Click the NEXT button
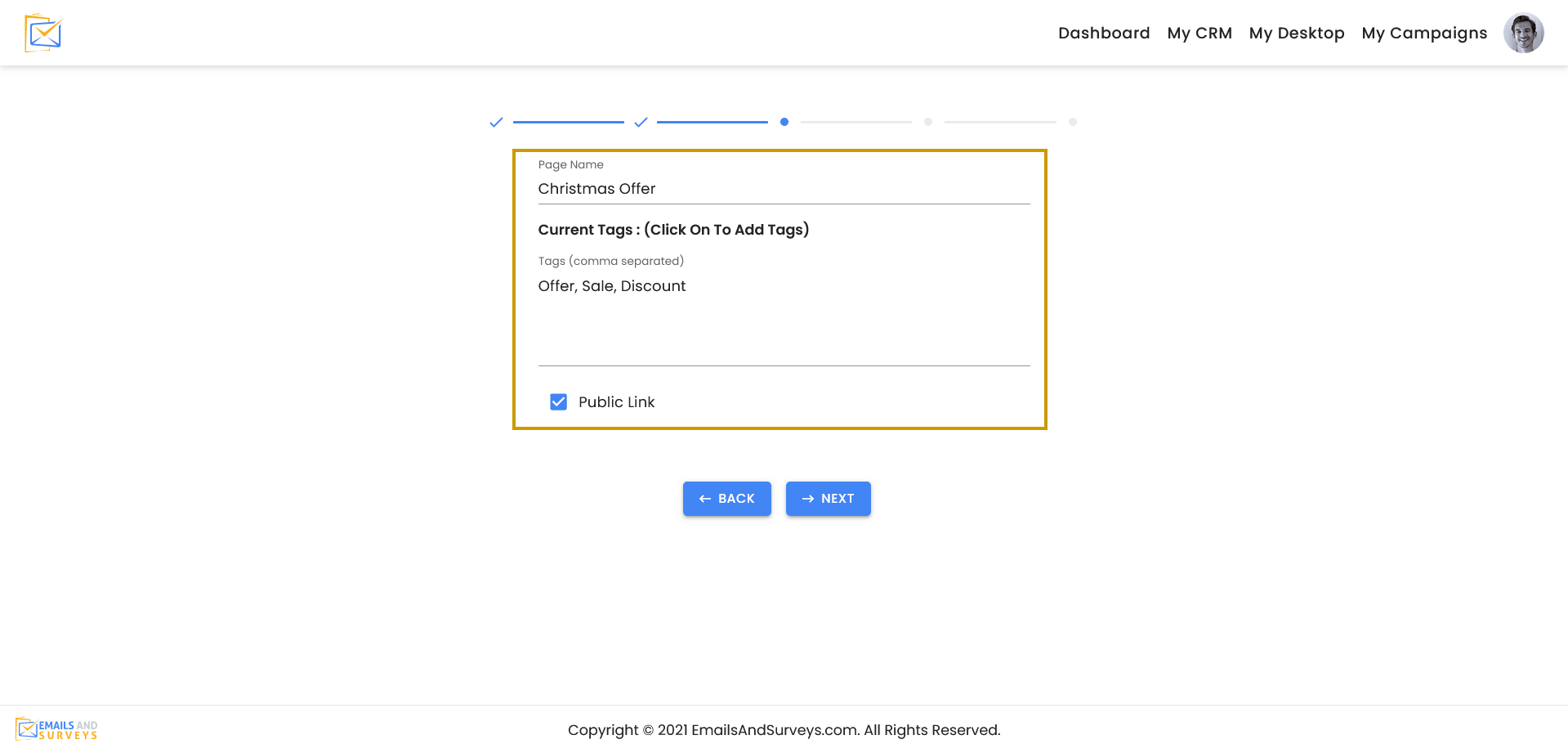Viewport: 1568px width, 753px height. coord(828,498)
